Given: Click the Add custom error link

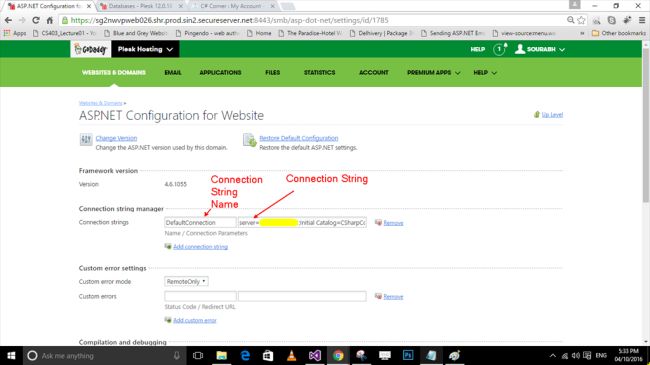Looking at the screenshot, I should click(x=195, y=320).
